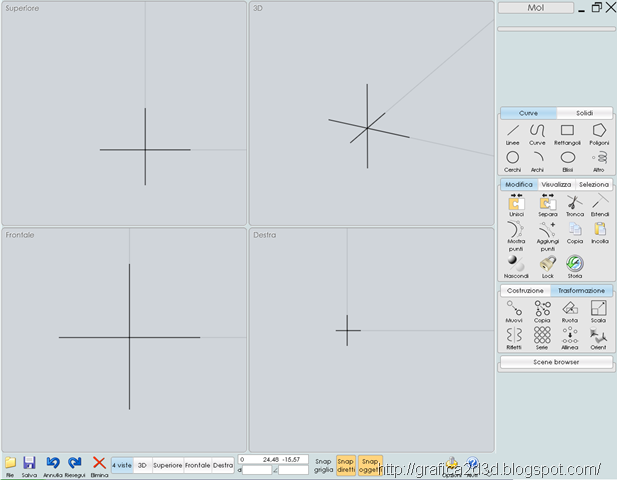Choose the Cerchi circle tool
The height and width of the screenshot is (480, 617).
click(512, 162)
